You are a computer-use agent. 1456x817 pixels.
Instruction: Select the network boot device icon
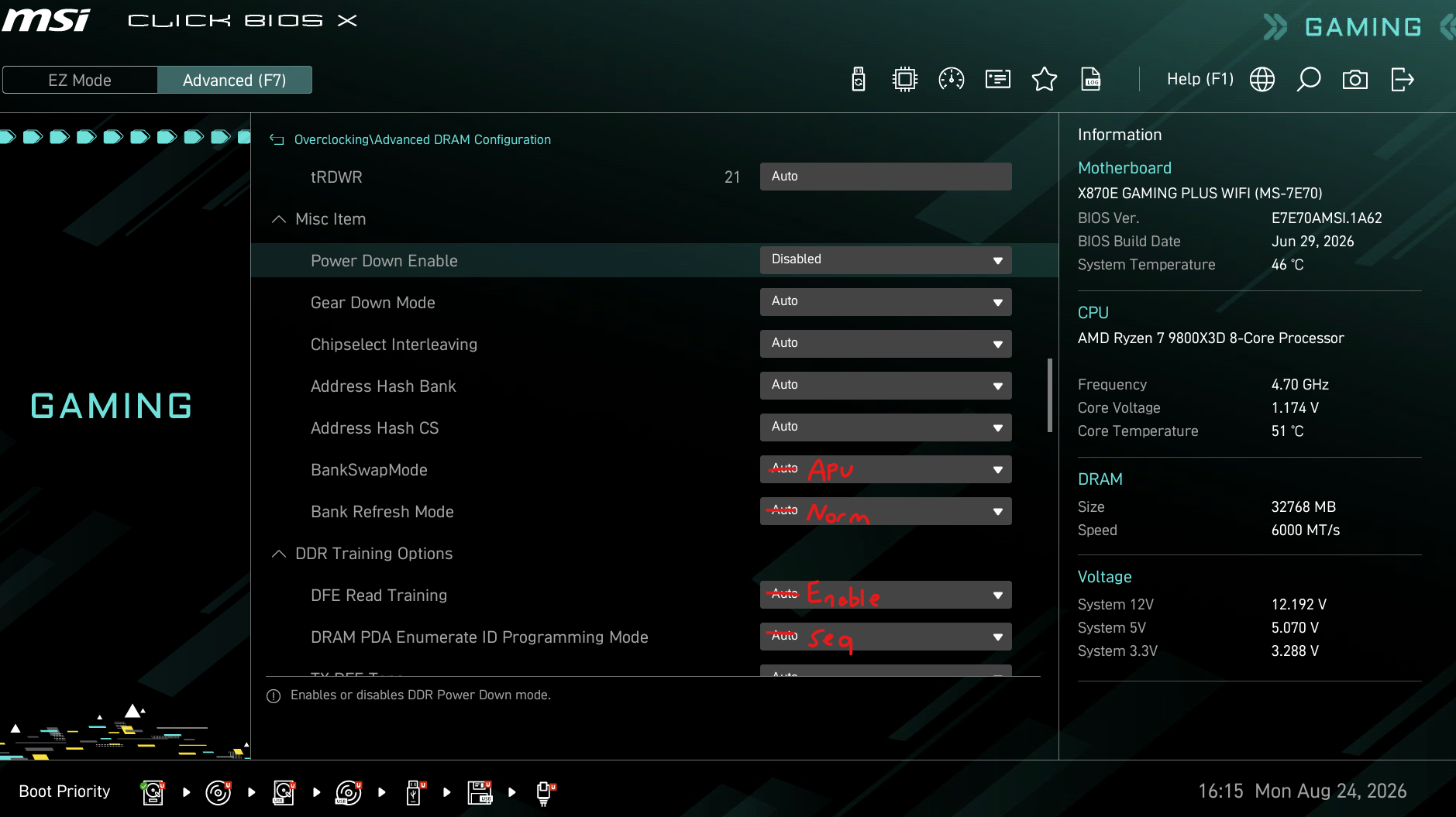pos(546,792)
